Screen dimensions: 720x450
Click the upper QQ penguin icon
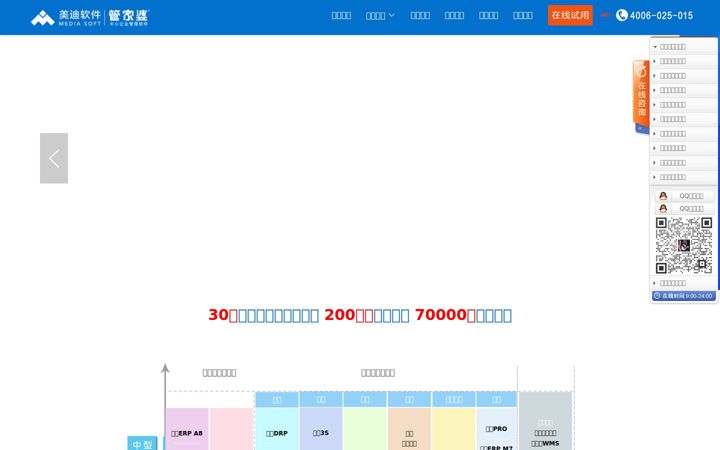[x=663, y=196]
